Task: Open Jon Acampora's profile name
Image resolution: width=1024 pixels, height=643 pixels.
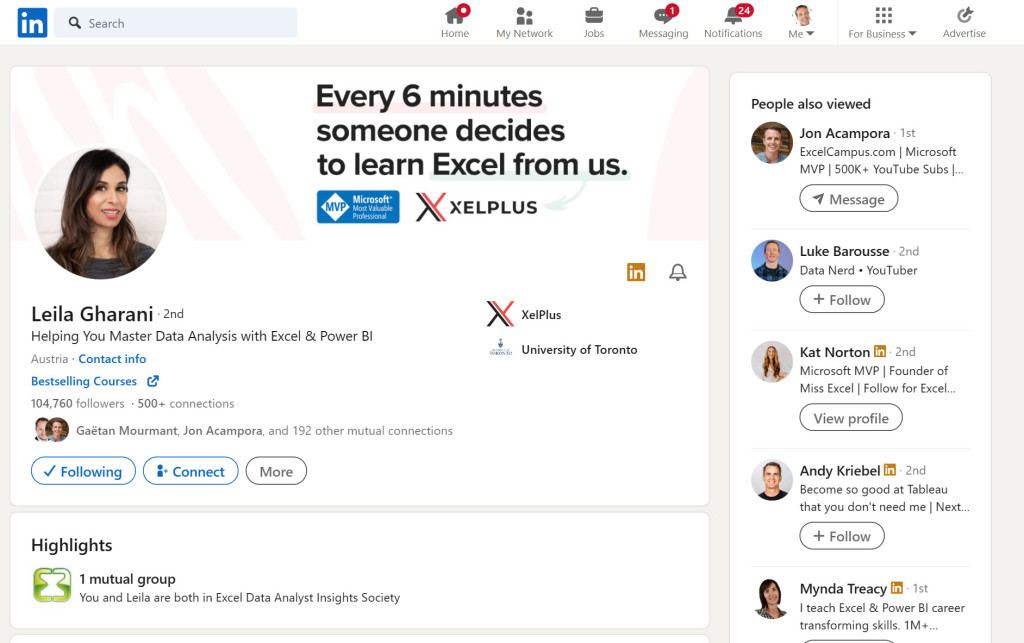Action: point(845,133)
